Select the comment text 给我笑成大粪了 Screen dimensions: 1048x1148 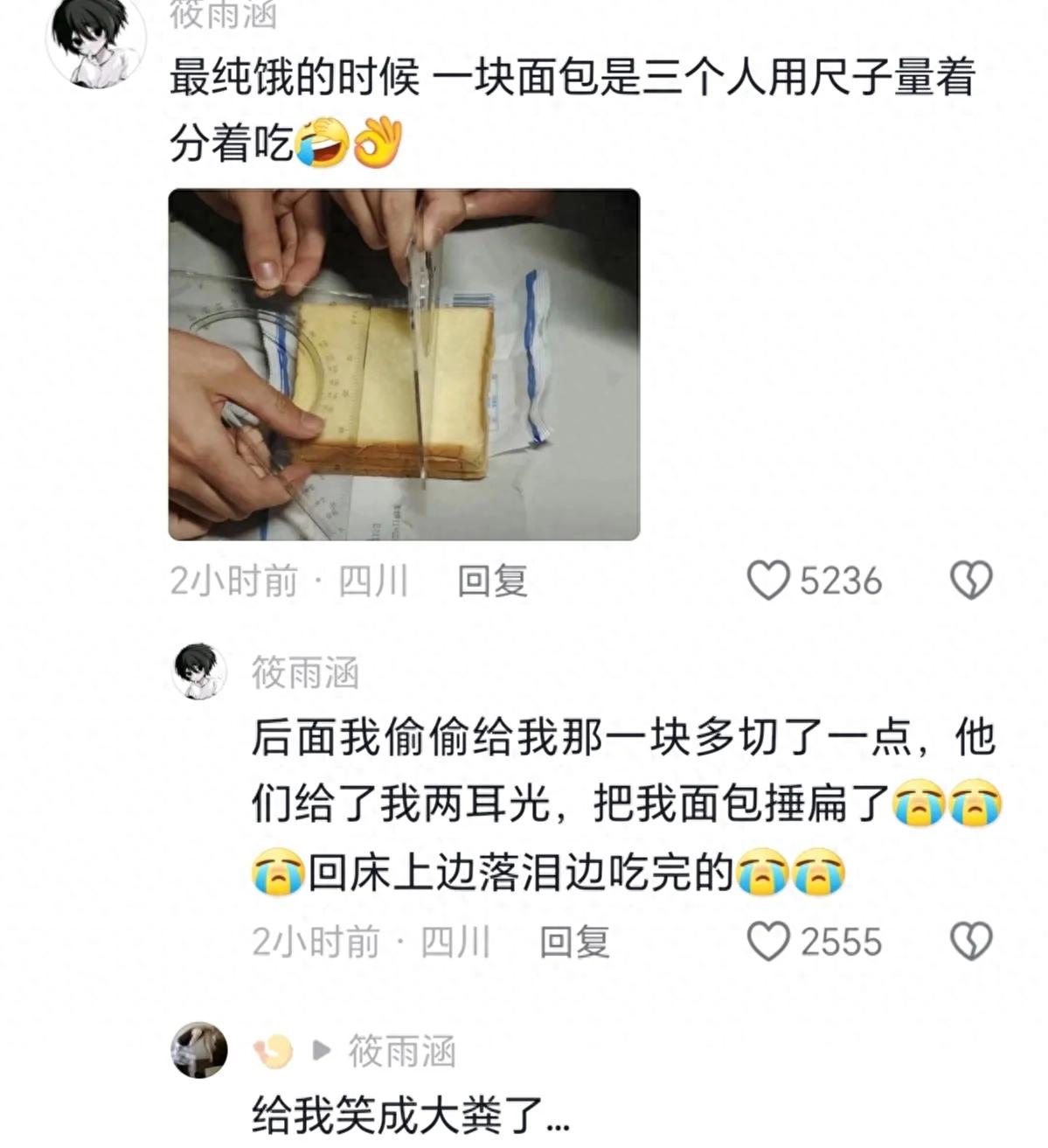[411, 1116]
